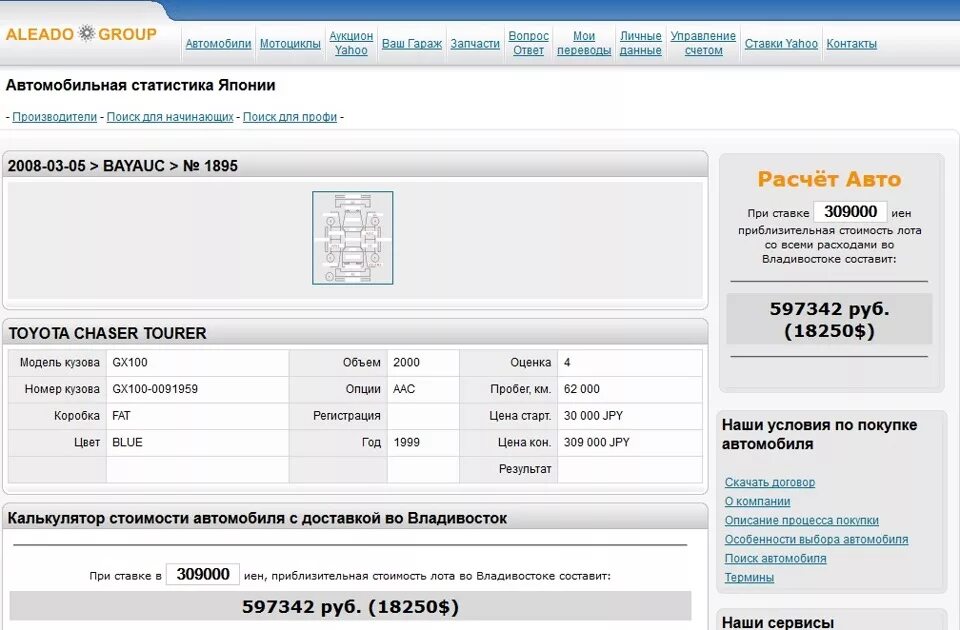Screen dimensions: 960x630
Task: Open Управление счетом page
Action: [703, 43]
